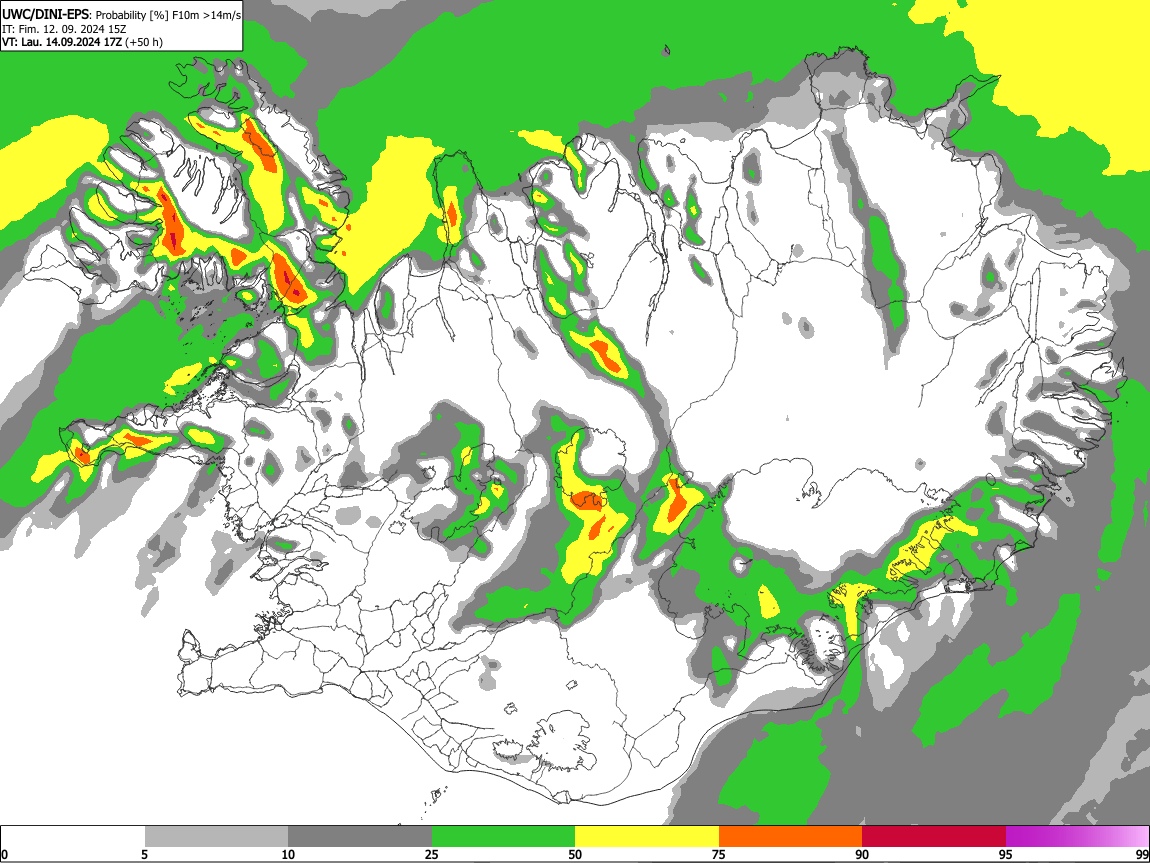Click the light gray 5–10 legend band
The width and height of the screenshot is (1150, 863).
point(216,836)
